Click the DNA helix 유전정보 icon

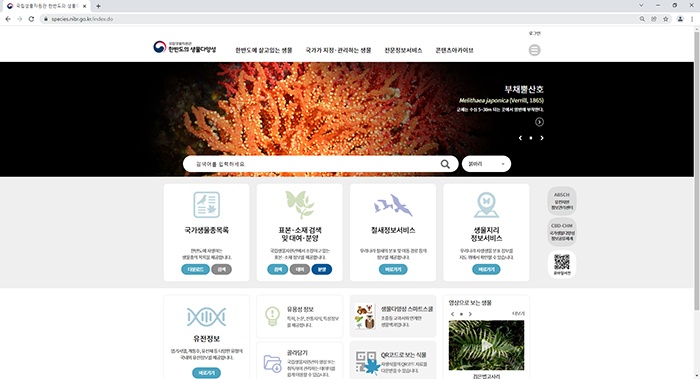coord(206,317)
